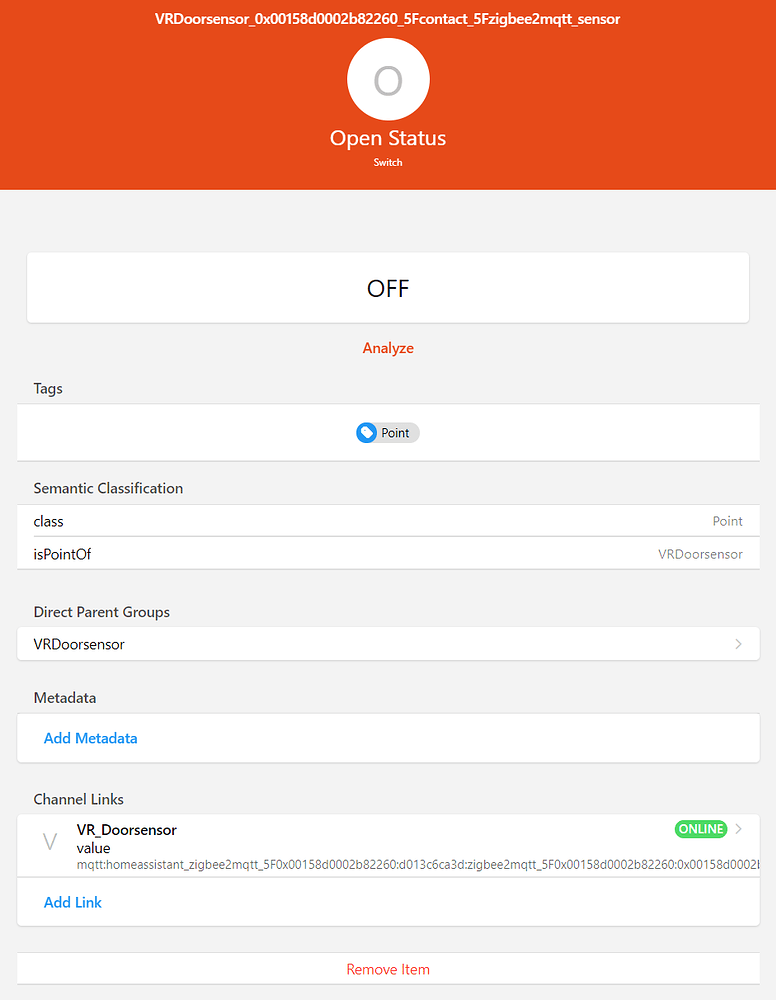Click the Switch label under Open Status
This screenshot has height=1000, width=776.
[388, 161]
